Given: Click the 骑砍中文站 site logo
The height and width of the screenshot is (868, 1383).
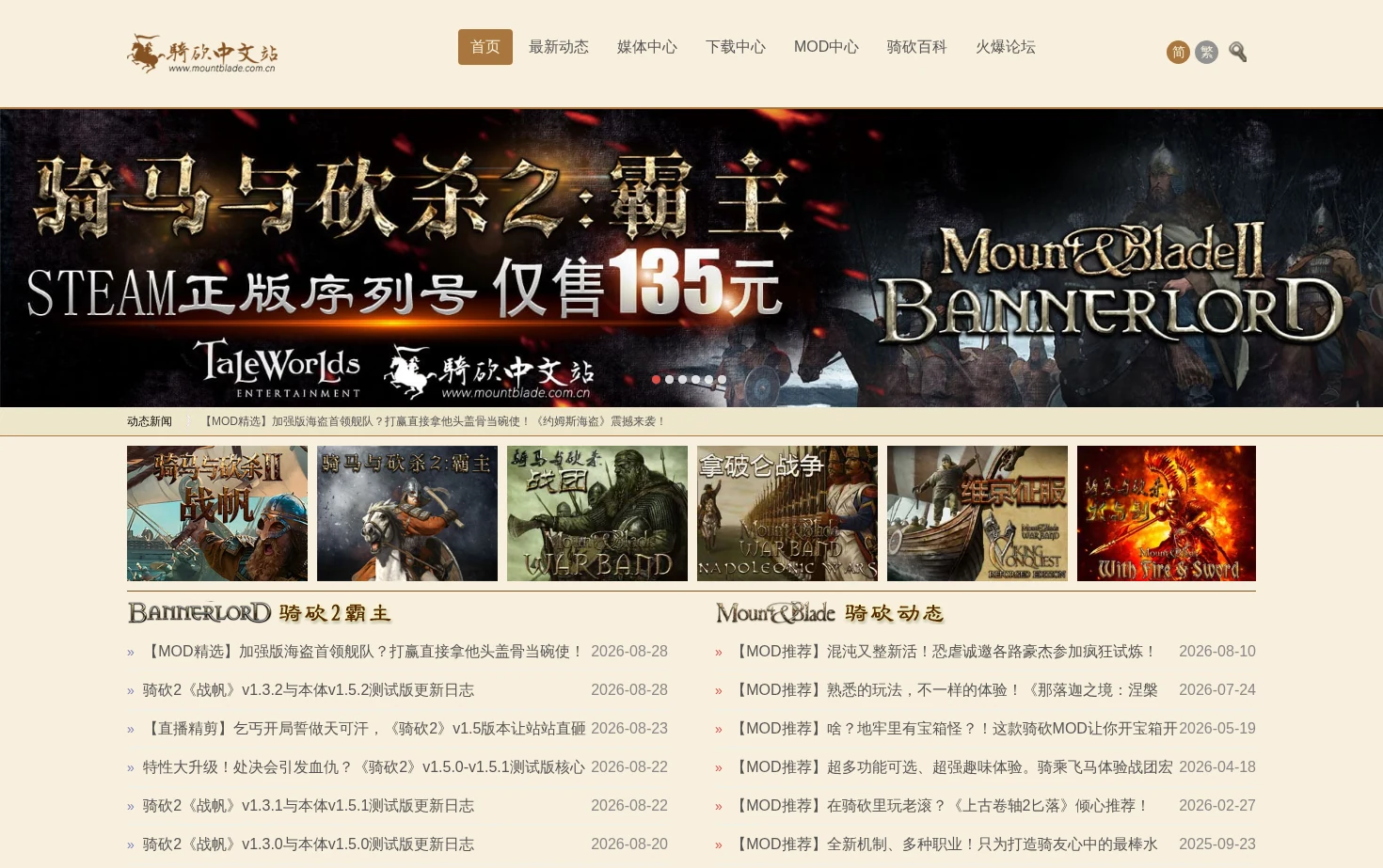Looking at the screenshot, I should (202, 54).
